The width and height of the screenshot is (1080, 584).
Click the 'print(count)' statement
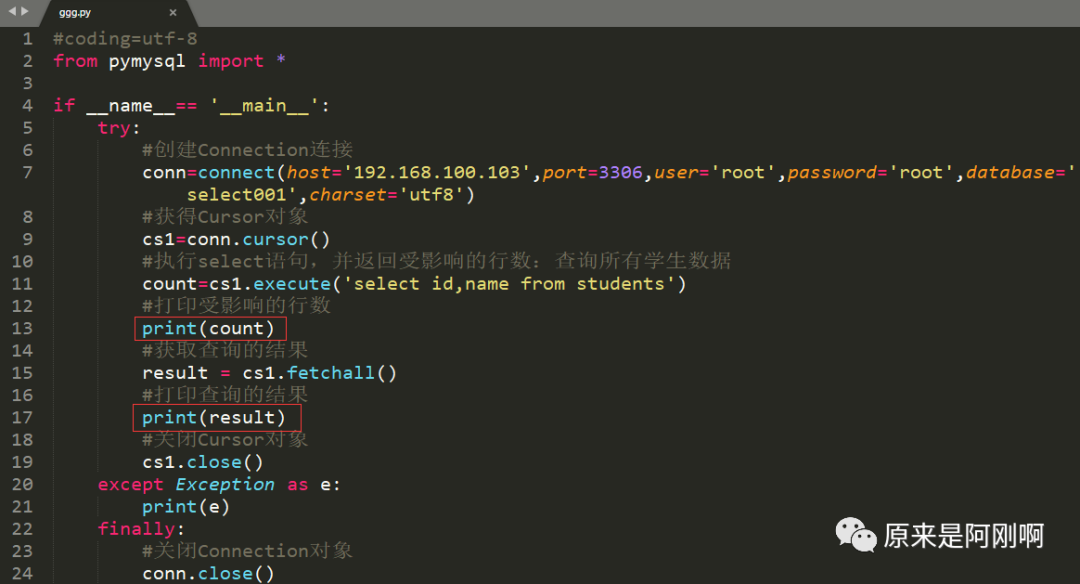point(208,328)
